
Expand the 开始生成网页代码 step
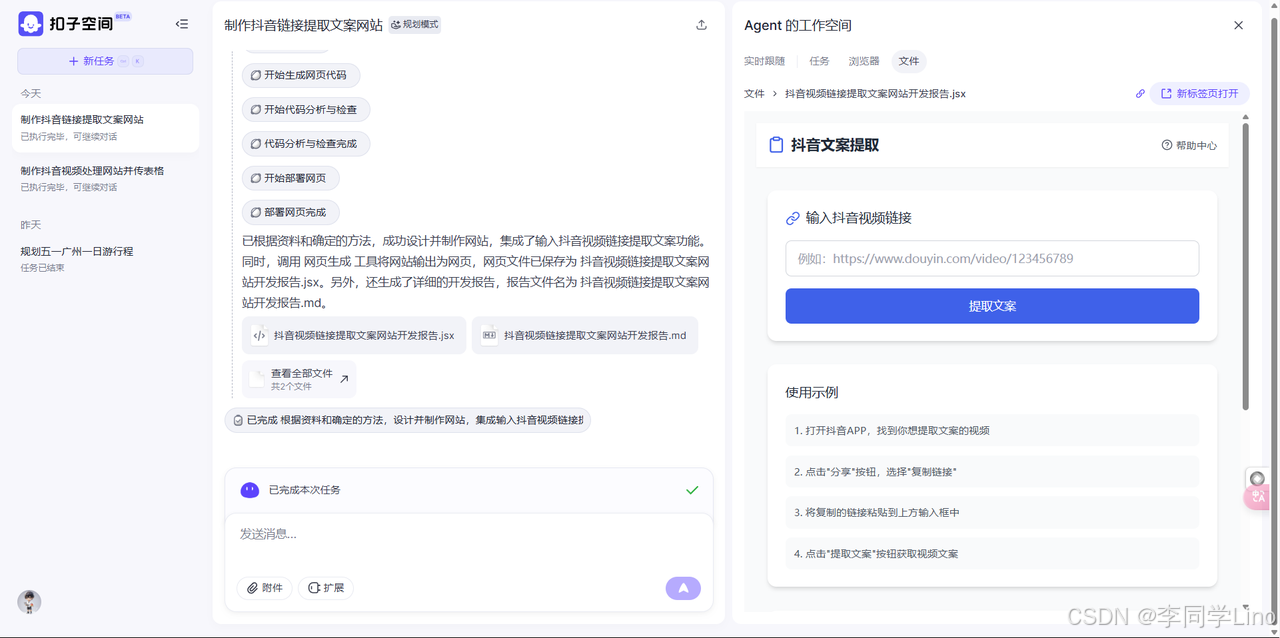coord(301,75)
